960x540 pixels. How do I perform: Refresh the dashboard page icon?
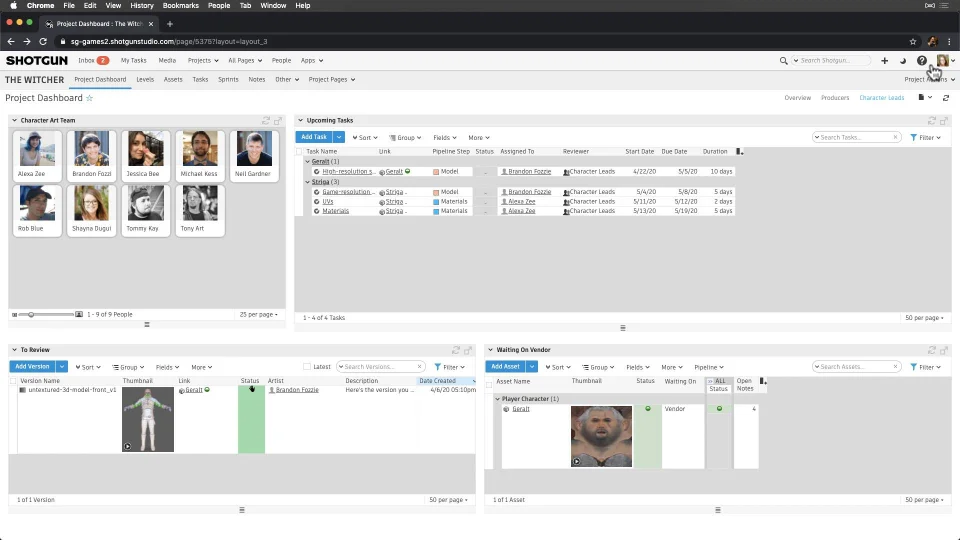pyautogui.click(x=946, y=98)
